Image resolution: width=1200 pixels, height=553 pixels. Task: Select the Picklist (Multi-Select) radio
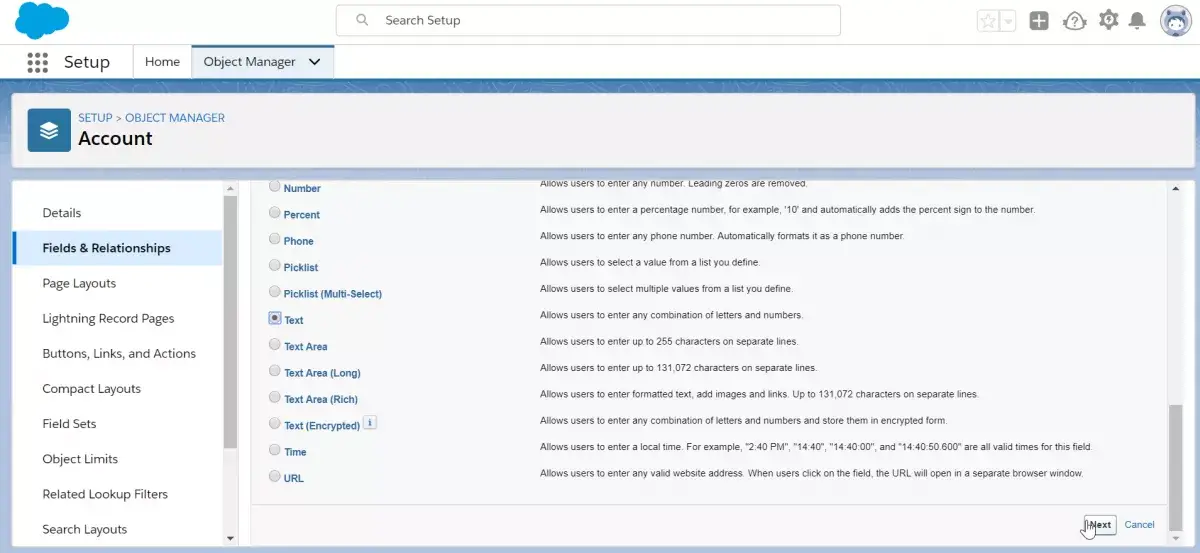pyautogui.click(x=275, y=292)
